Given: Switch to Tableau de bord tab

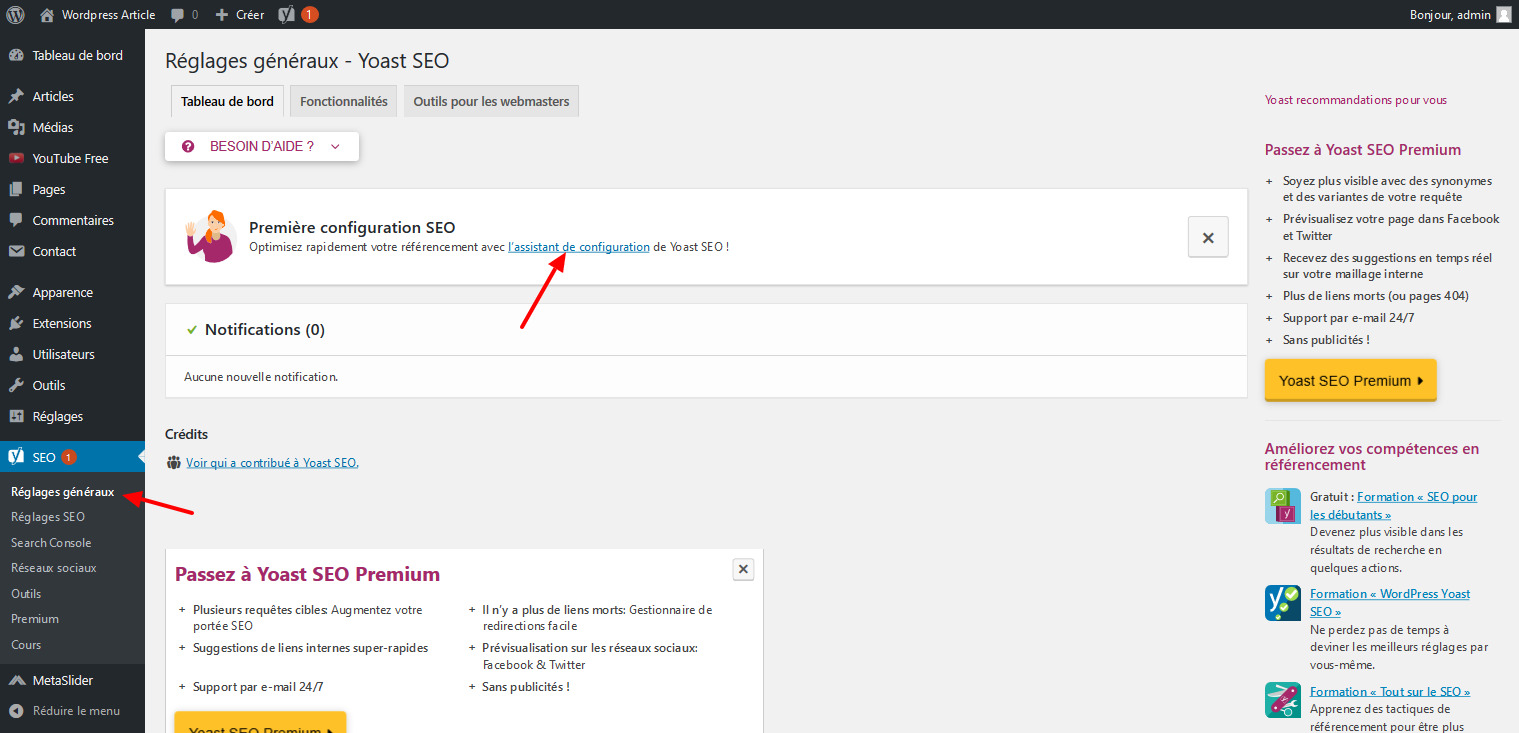Looking at the screenshot, I should point(227,101).
